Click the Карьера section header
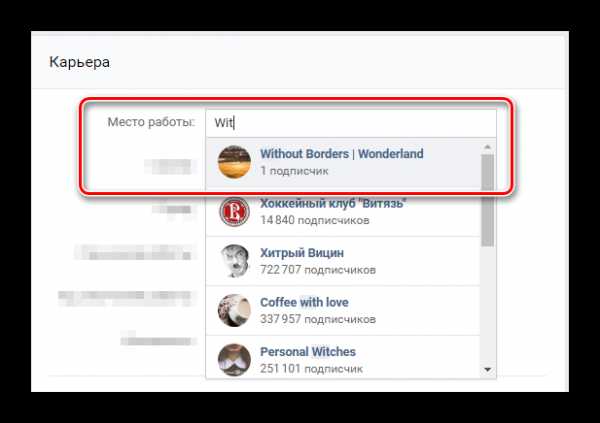Image resolution: width=600 pixels, height=423 pixels. 80,62
